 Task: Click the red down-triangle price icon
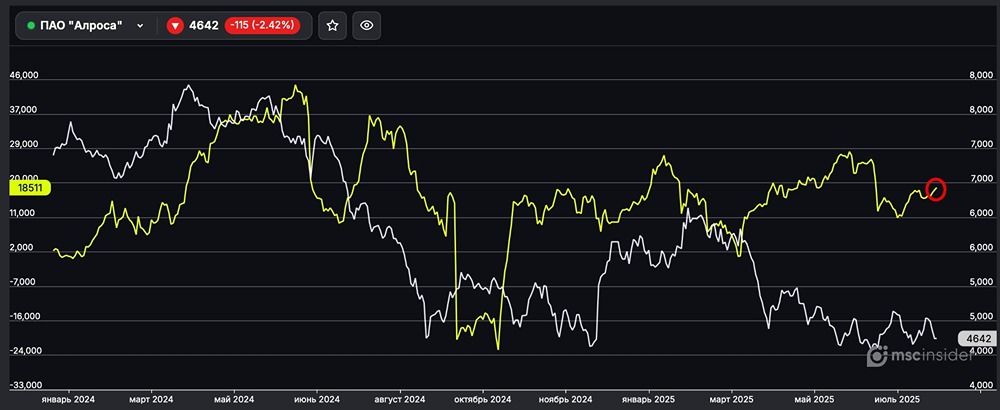[175, 26]
